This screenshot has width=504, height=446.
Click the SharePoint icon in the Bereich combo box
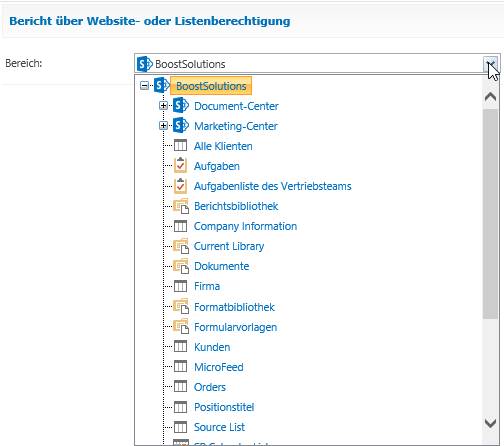click(x=145, y=64)
